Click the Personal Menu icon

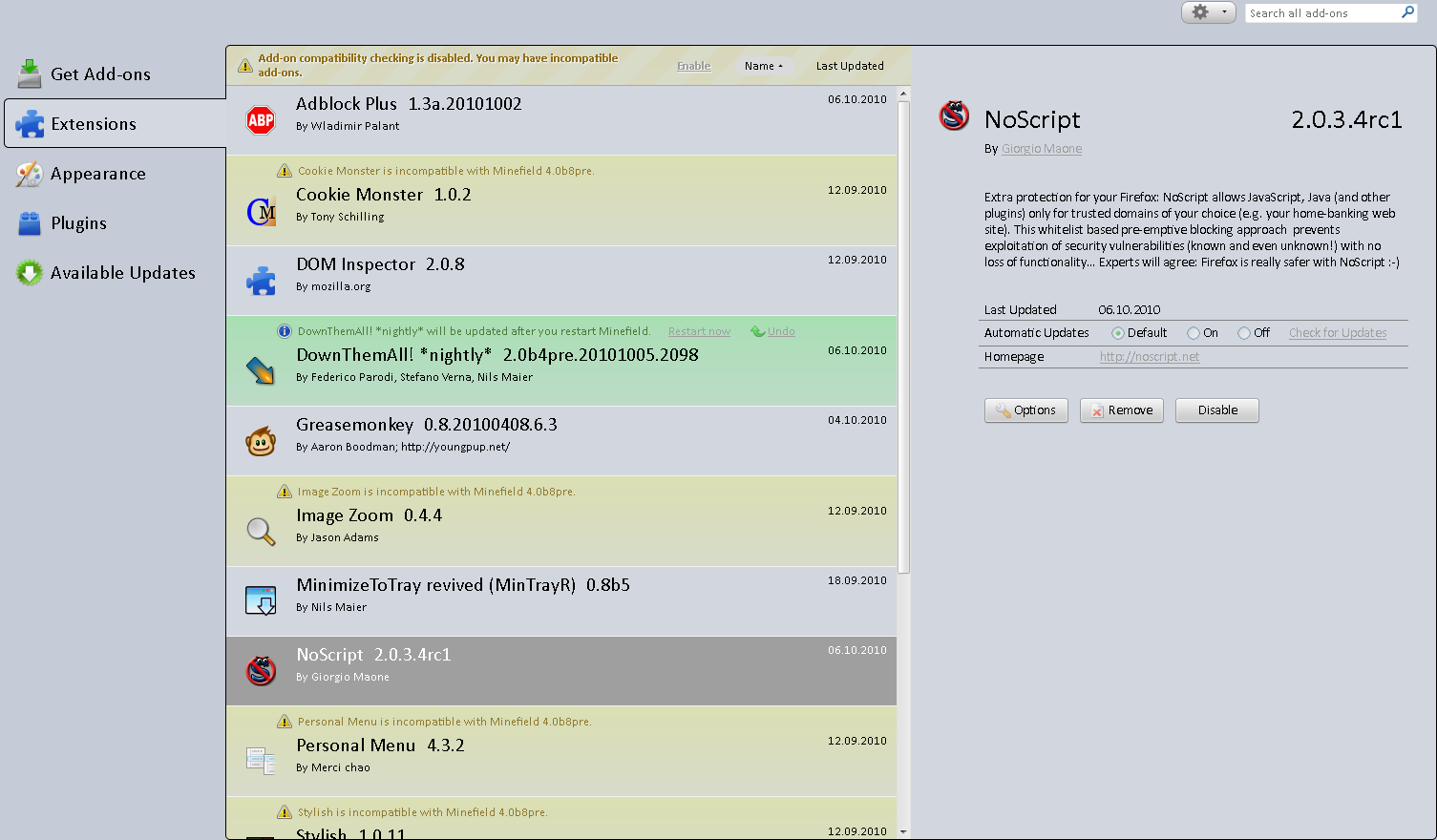coord(261,761)
